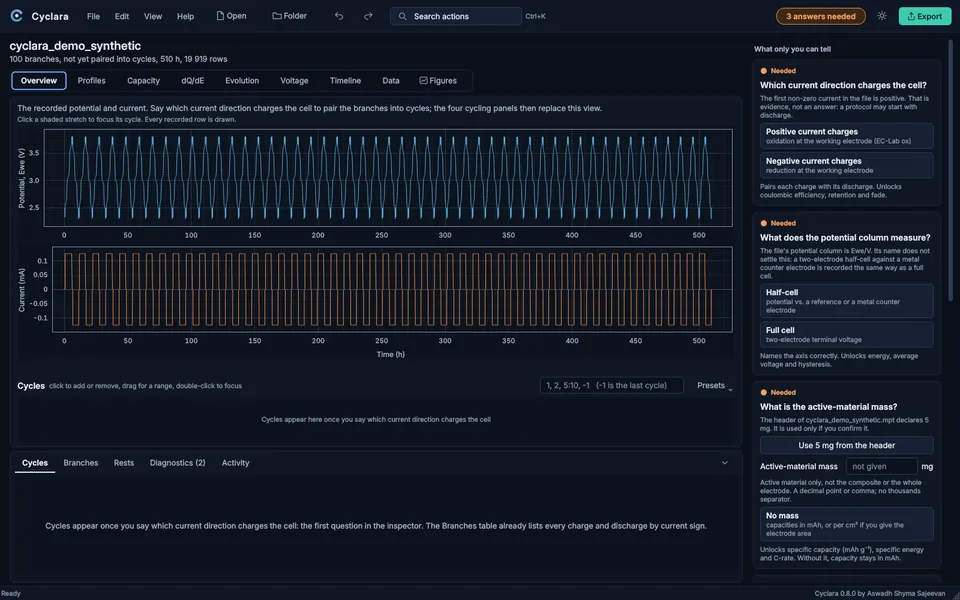
Task: Click the 'What is the active-material mass?' heading
Action: (828, 407)
